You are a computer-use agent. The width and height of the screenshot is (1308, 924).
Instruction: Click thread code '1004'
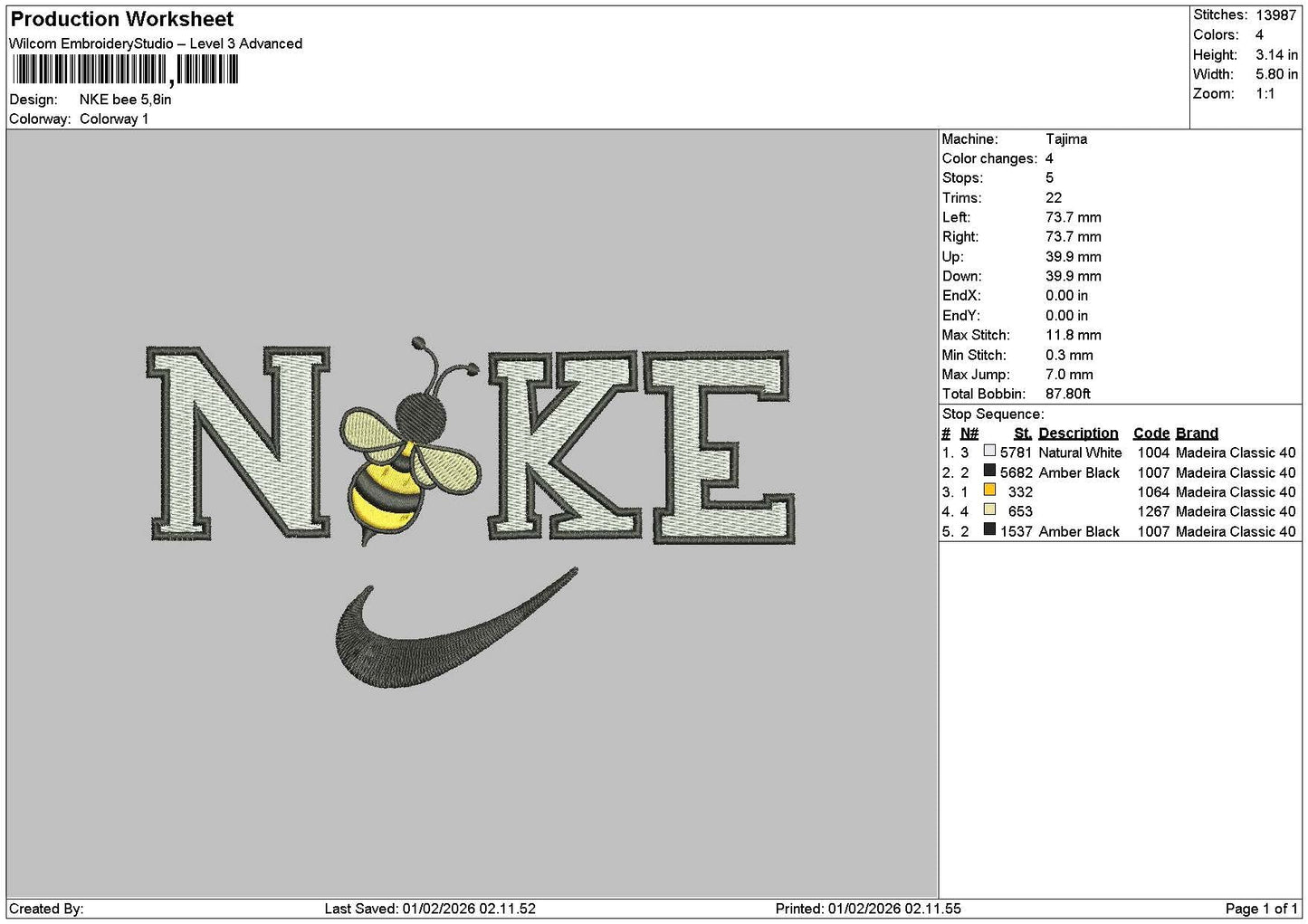pyautogui.click(x=1153, y=452)
